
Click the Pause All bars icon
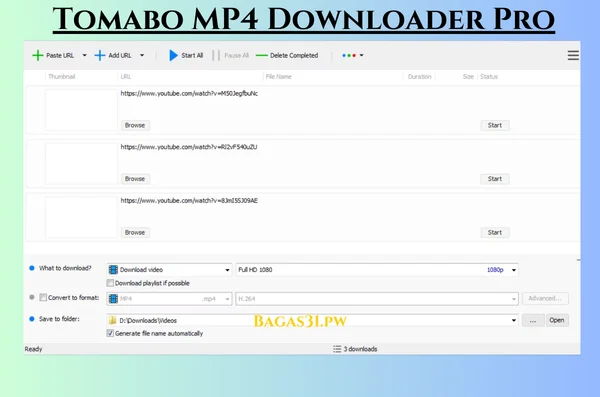click(216, 56)
